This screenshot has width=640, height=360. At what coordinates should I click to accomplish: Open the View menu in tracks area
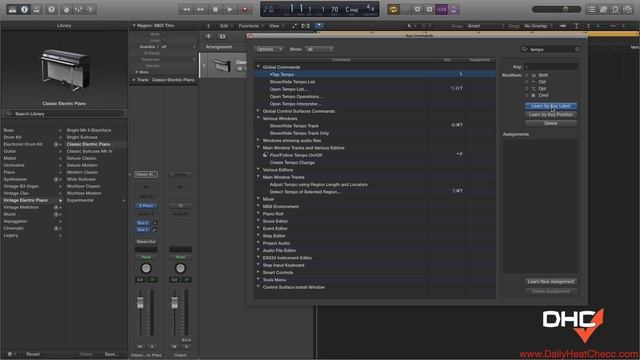point(276,26)
